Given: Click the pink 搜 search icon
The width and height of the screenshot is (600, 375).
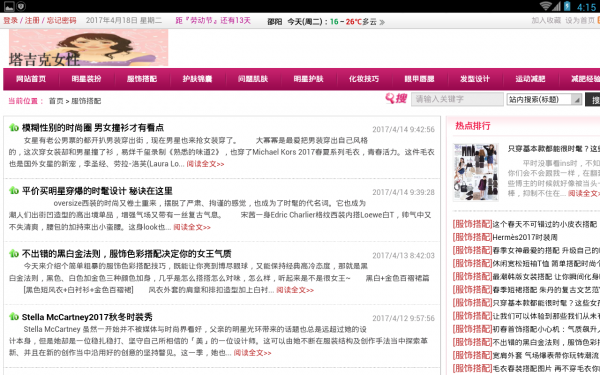Looking at the screenshot, I should coord(396,99).
